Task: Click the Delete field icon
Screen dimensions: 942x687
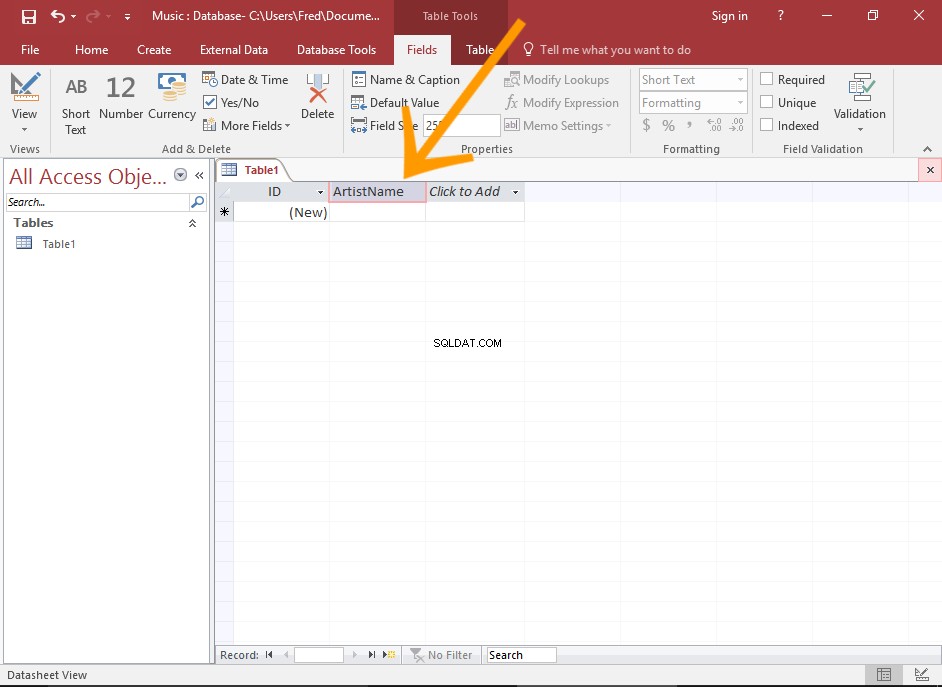Action: tap(317, 97)
